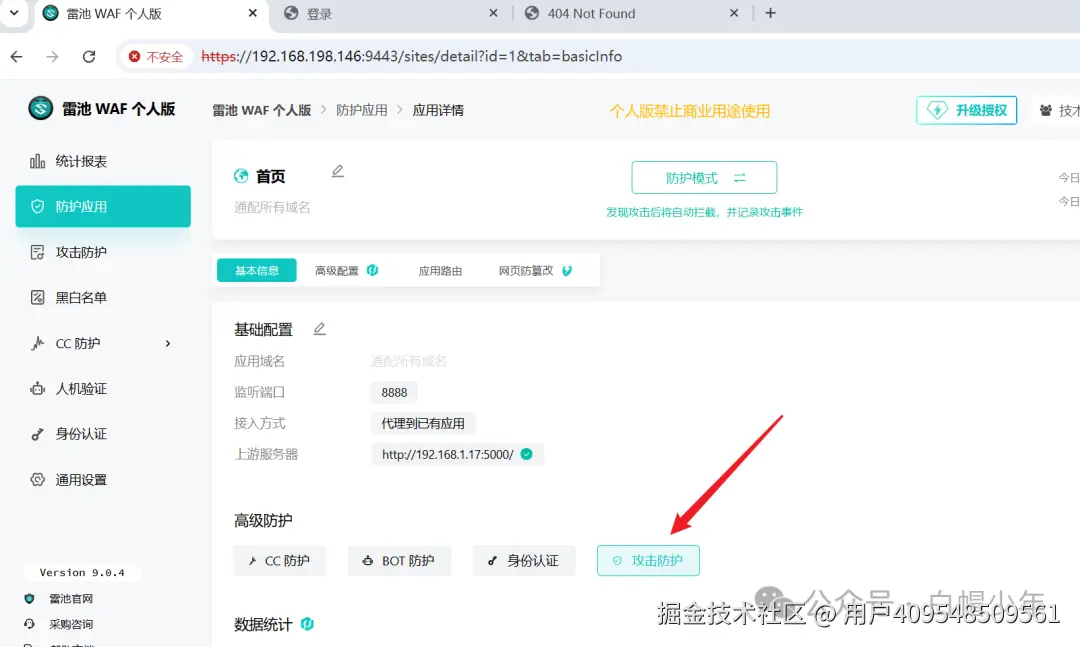
Task: Click the headset icon beside 采购咨询
Action: [x=29, y=624]
